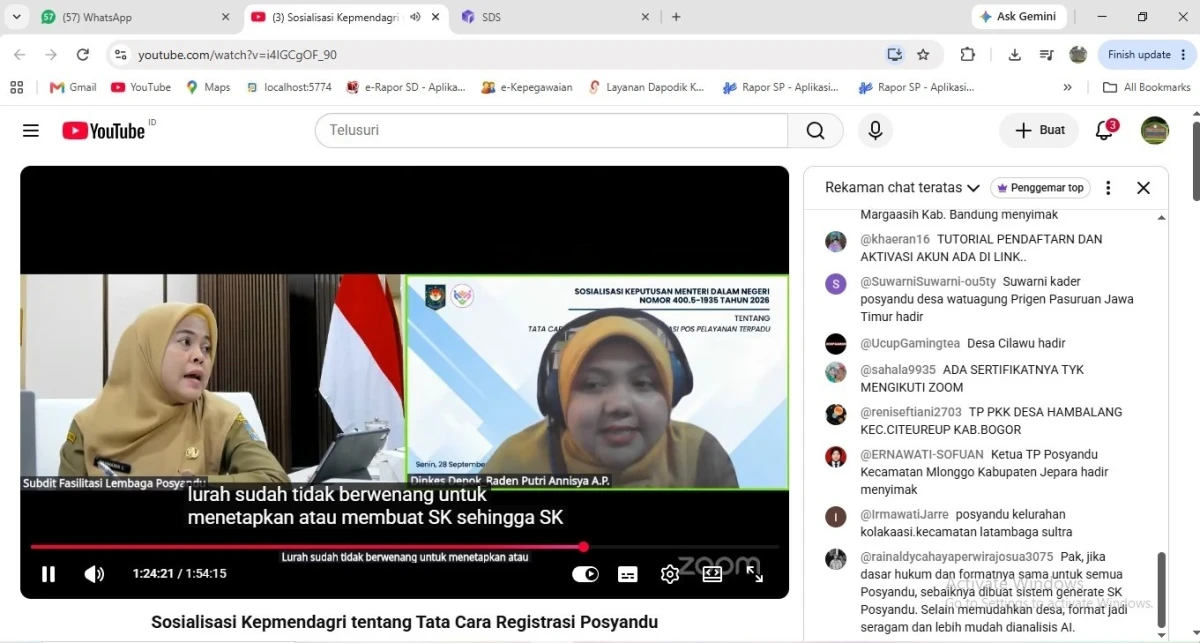Open the media control icon
Viewport: 1200px width, 643px height.
coord(1046,55)
